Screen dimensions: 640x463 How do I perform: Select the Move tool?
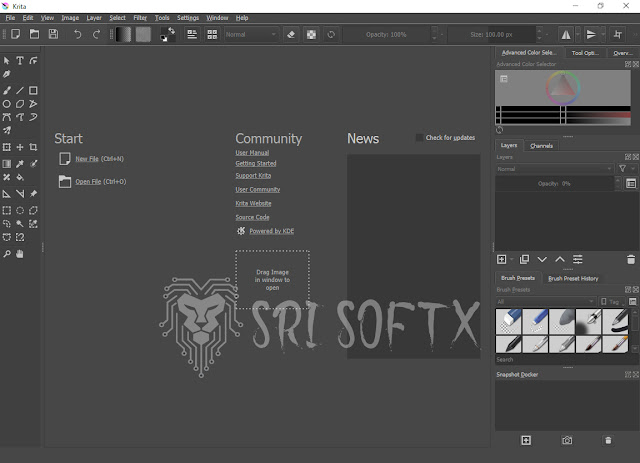pos(20,147)
